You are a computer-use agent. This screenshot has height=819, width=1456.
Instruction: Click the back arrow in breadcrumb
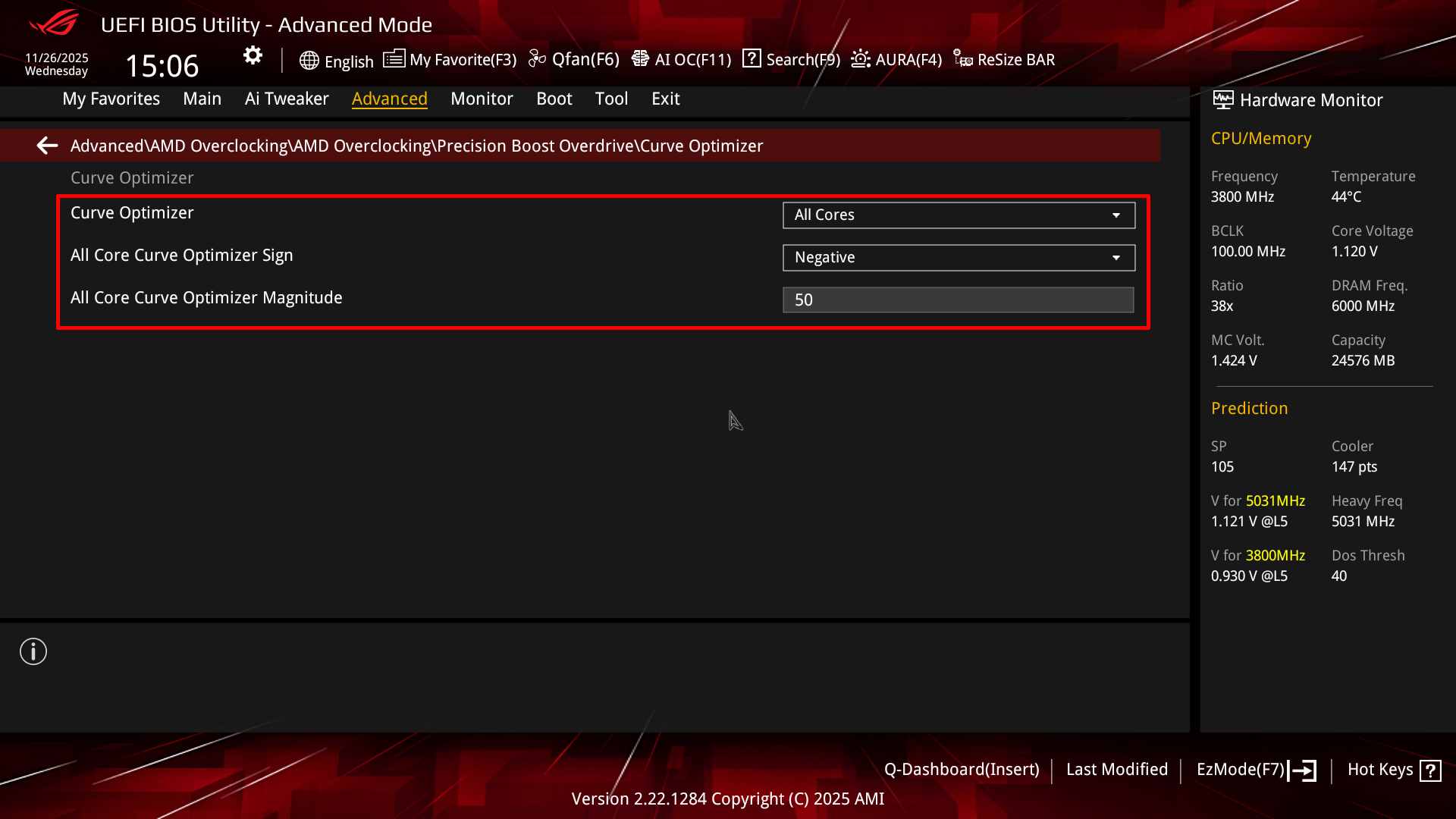(47, 146)
